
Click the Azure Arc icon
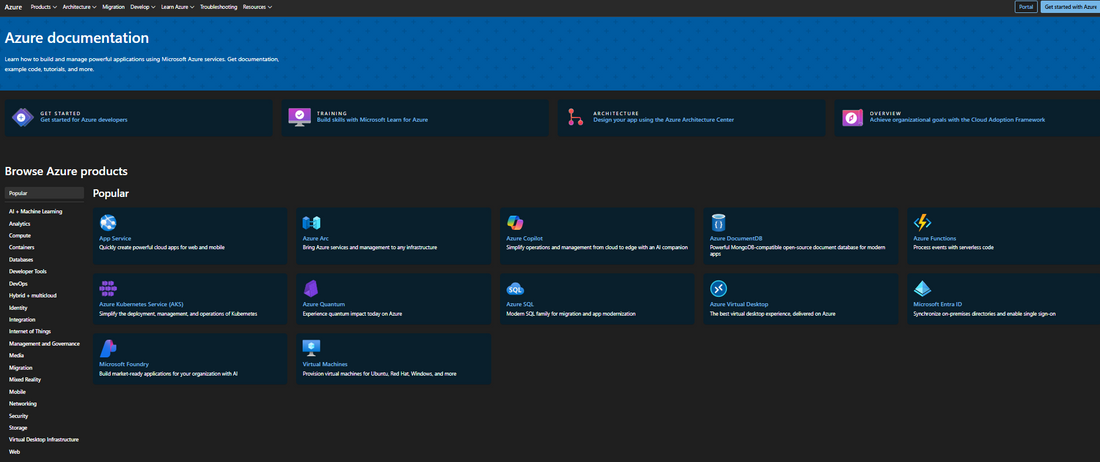point(311,223)
